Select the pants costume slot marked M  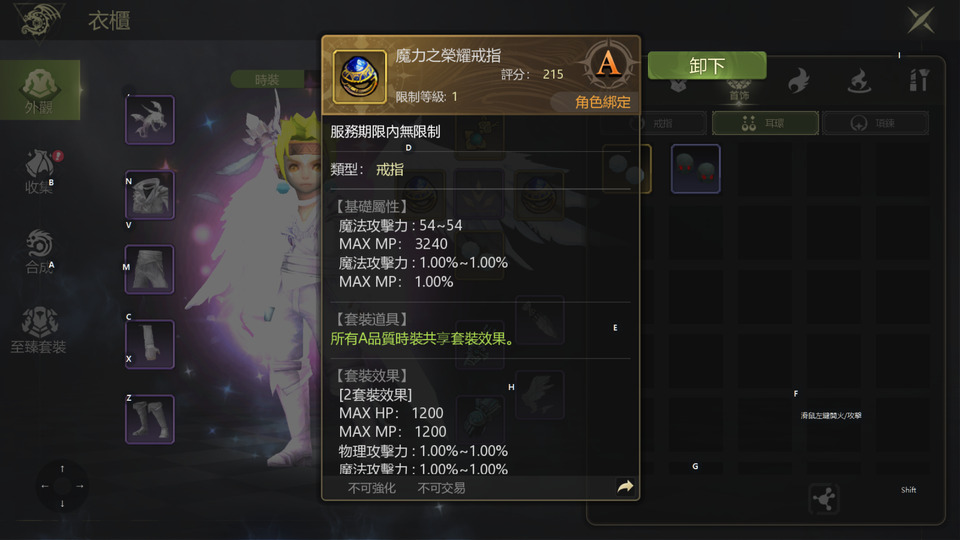(x=150, y=269)
